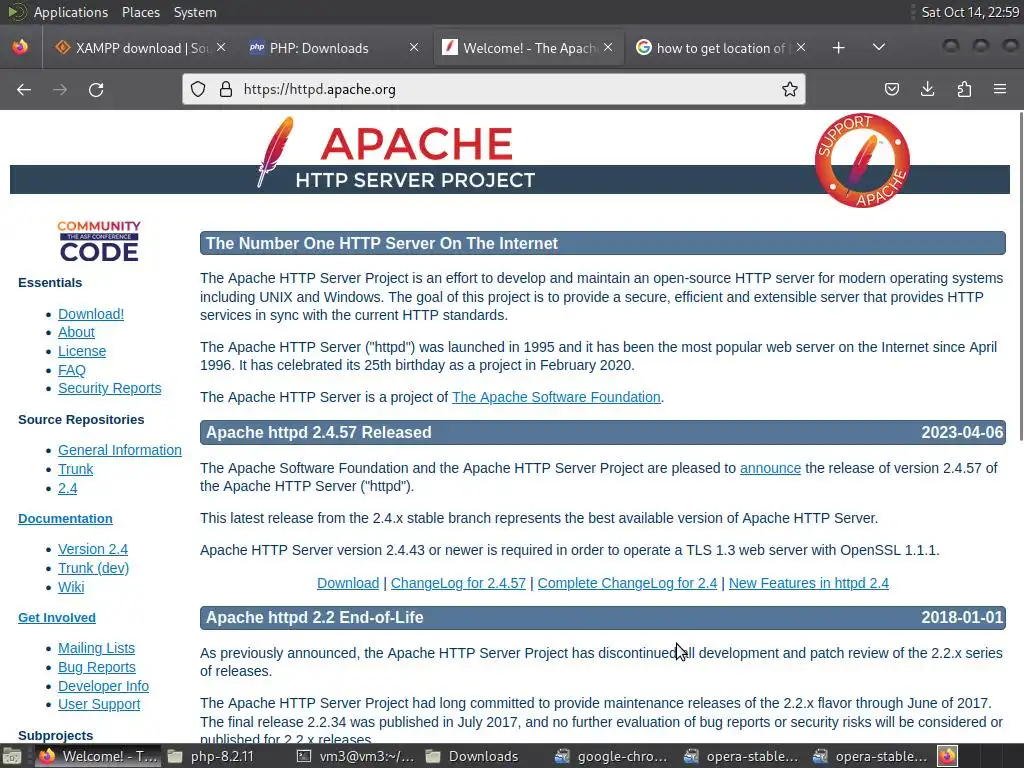This screenshot has width=1024, height=768.
Task: Open the Firefox hamburger menu
Action: [x=1000, y=89]
